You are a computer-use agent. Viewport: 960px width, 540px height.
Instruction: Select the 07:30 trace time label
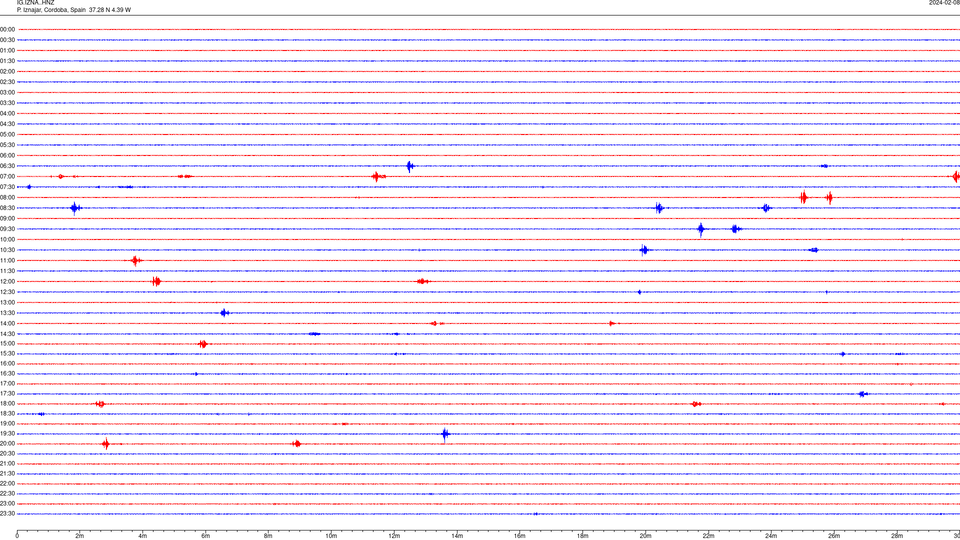[x=7, y=187]
